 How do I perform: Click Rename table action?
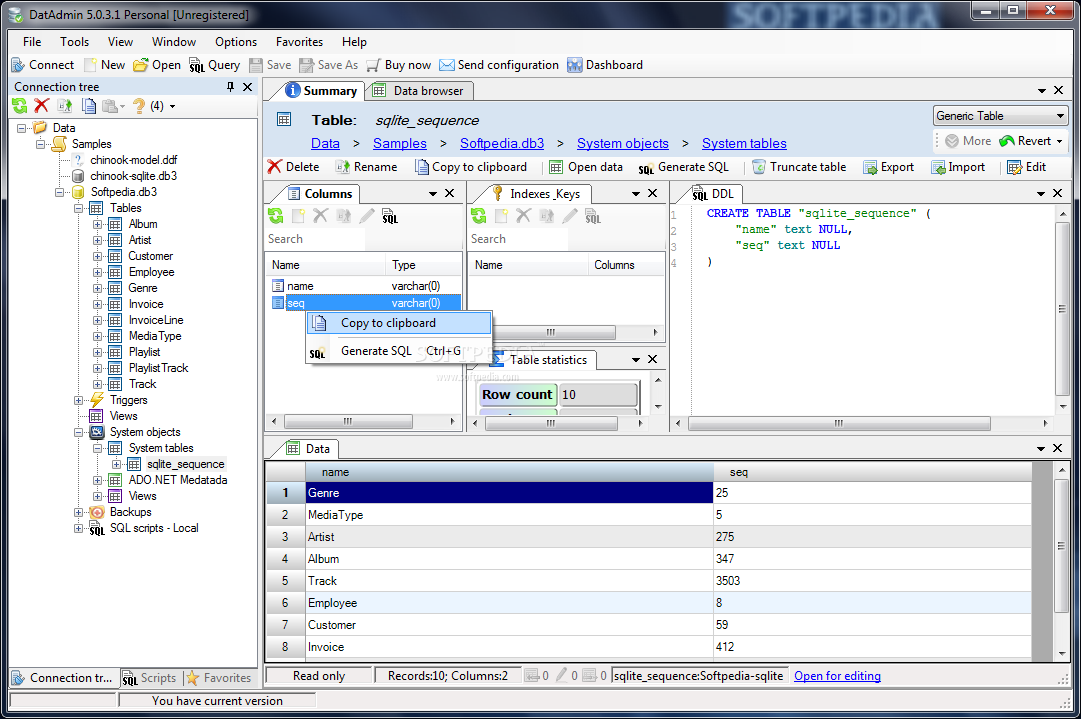coord(366,167)
